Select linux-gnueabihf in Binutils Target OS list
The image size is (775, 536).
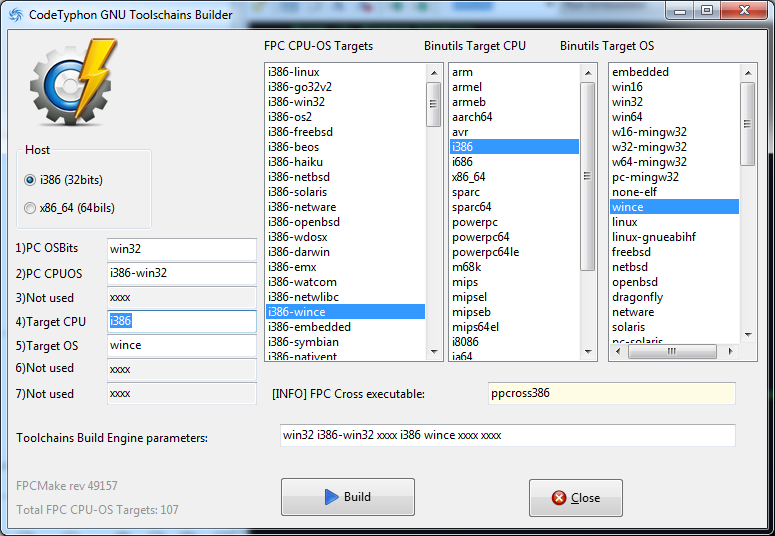[x=675, y=237]
